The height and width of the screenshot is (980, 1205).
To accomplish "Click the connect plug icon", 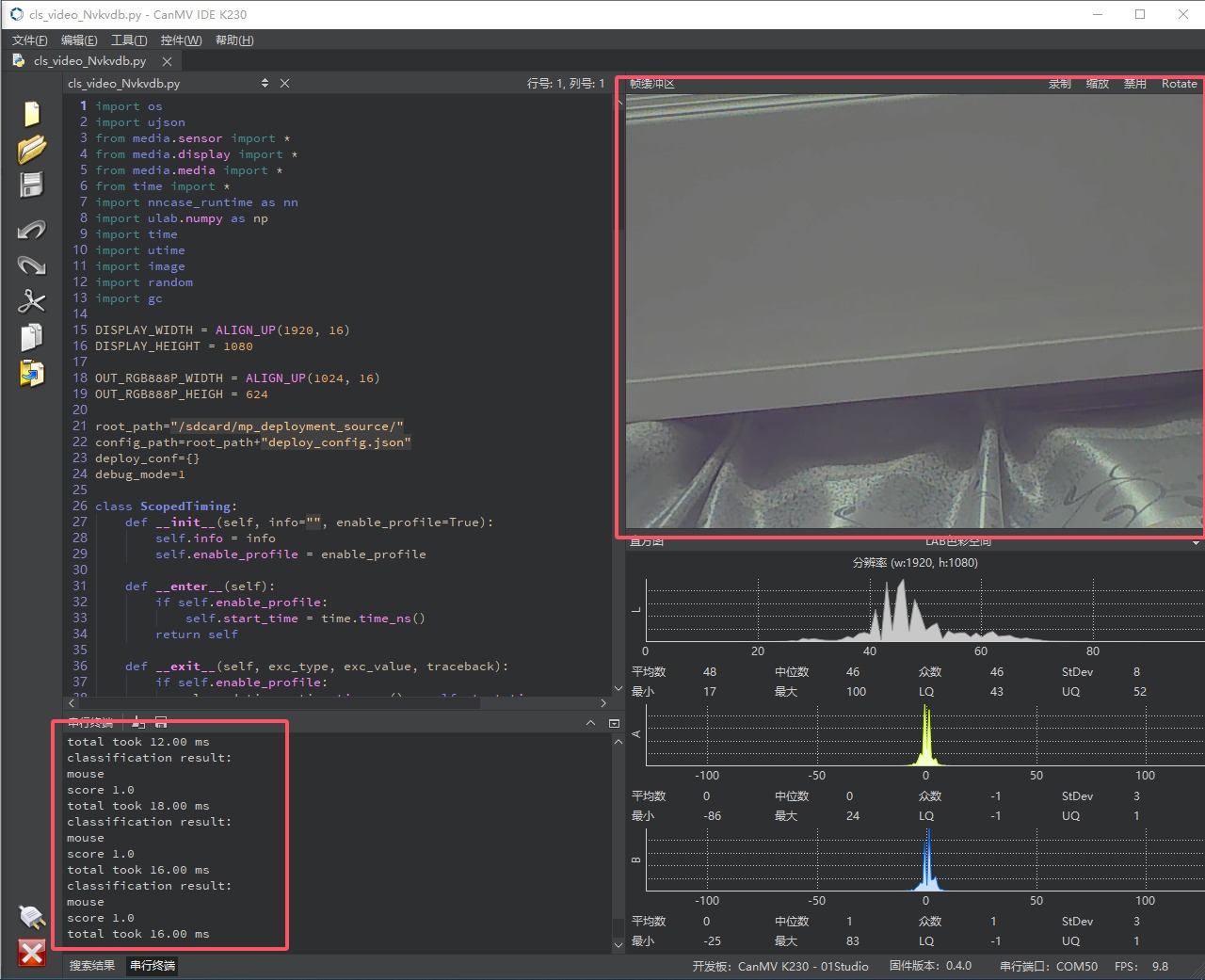I will pos(31,916).
